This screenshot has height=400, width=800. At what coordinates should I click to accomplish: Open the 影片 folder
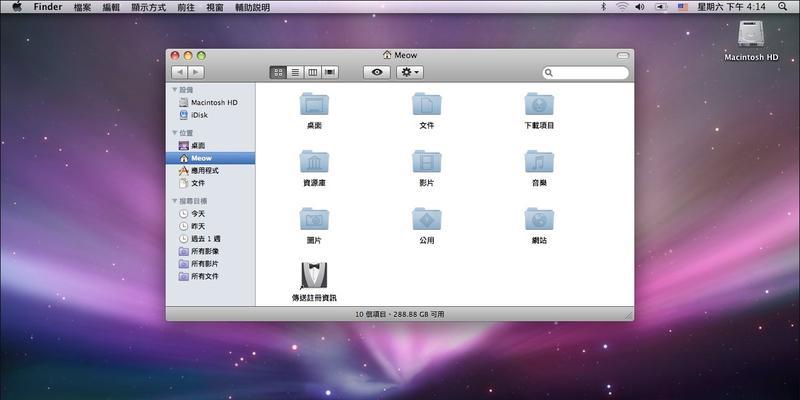pyautogui.click(x=427, y=162)
